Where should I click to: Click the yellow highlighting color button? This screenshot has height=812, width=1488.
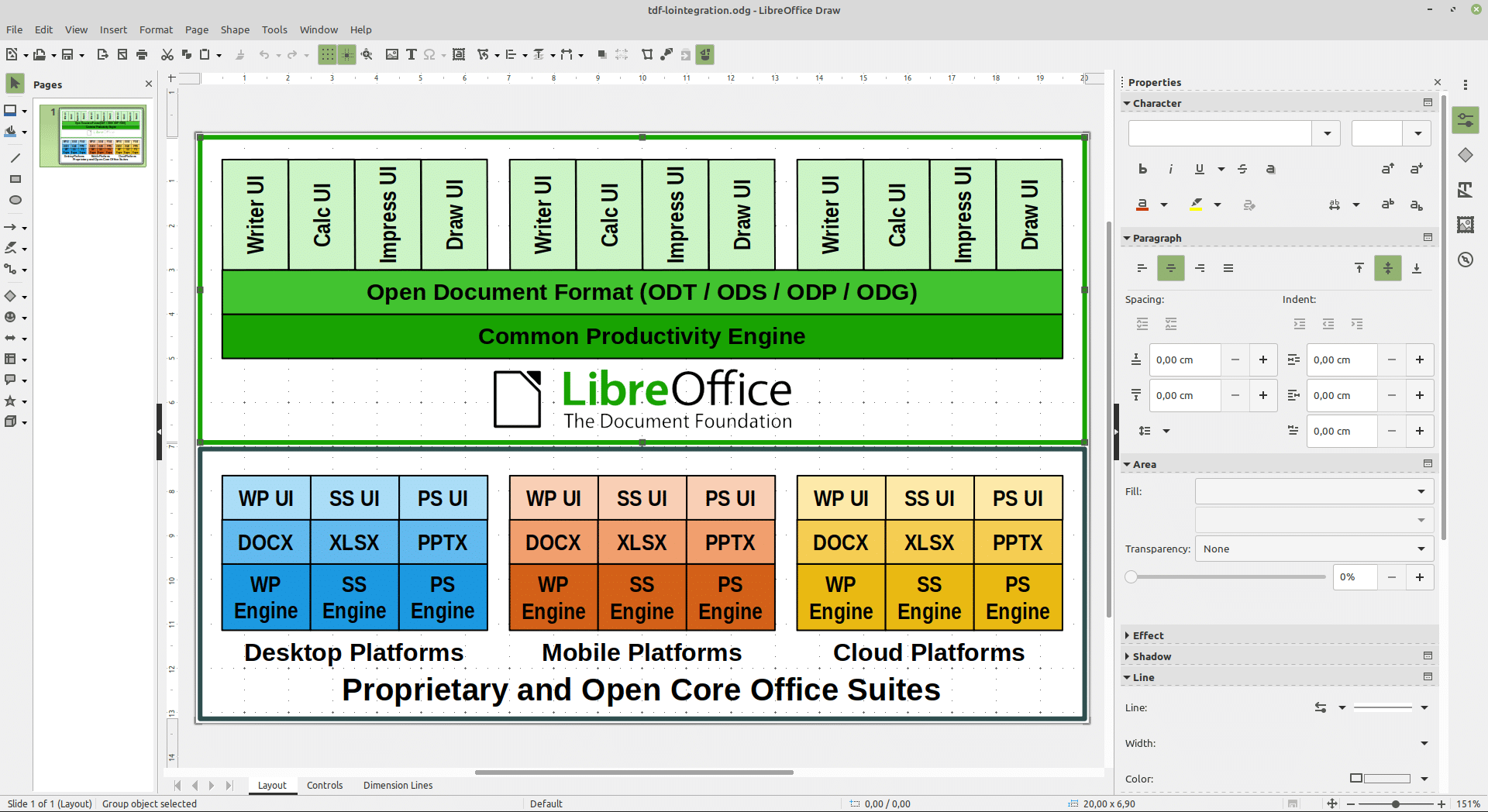click(x=1197, y=205)
